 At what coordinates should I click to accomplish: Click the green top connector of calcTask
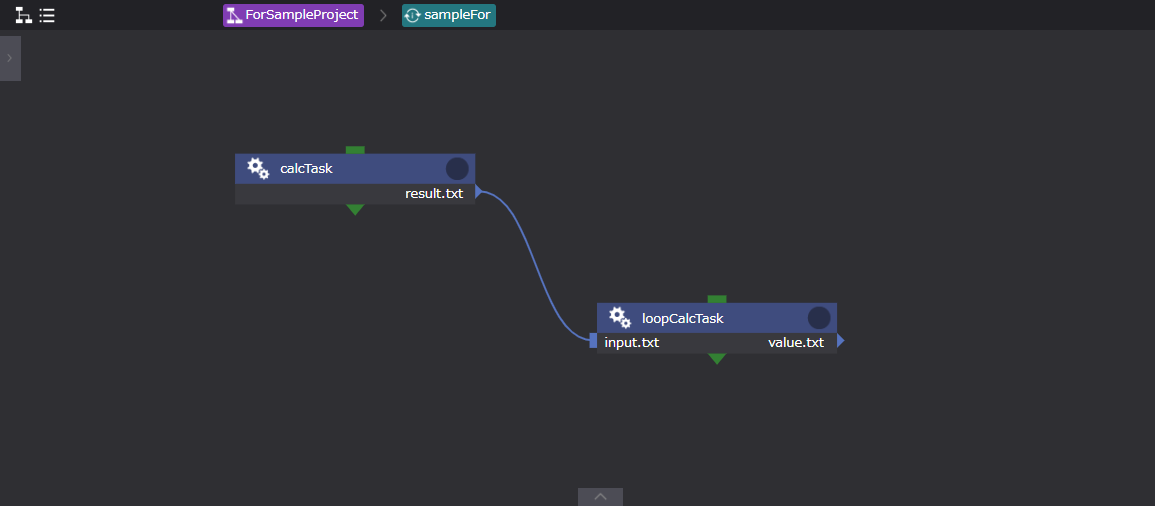pos(355,150)
